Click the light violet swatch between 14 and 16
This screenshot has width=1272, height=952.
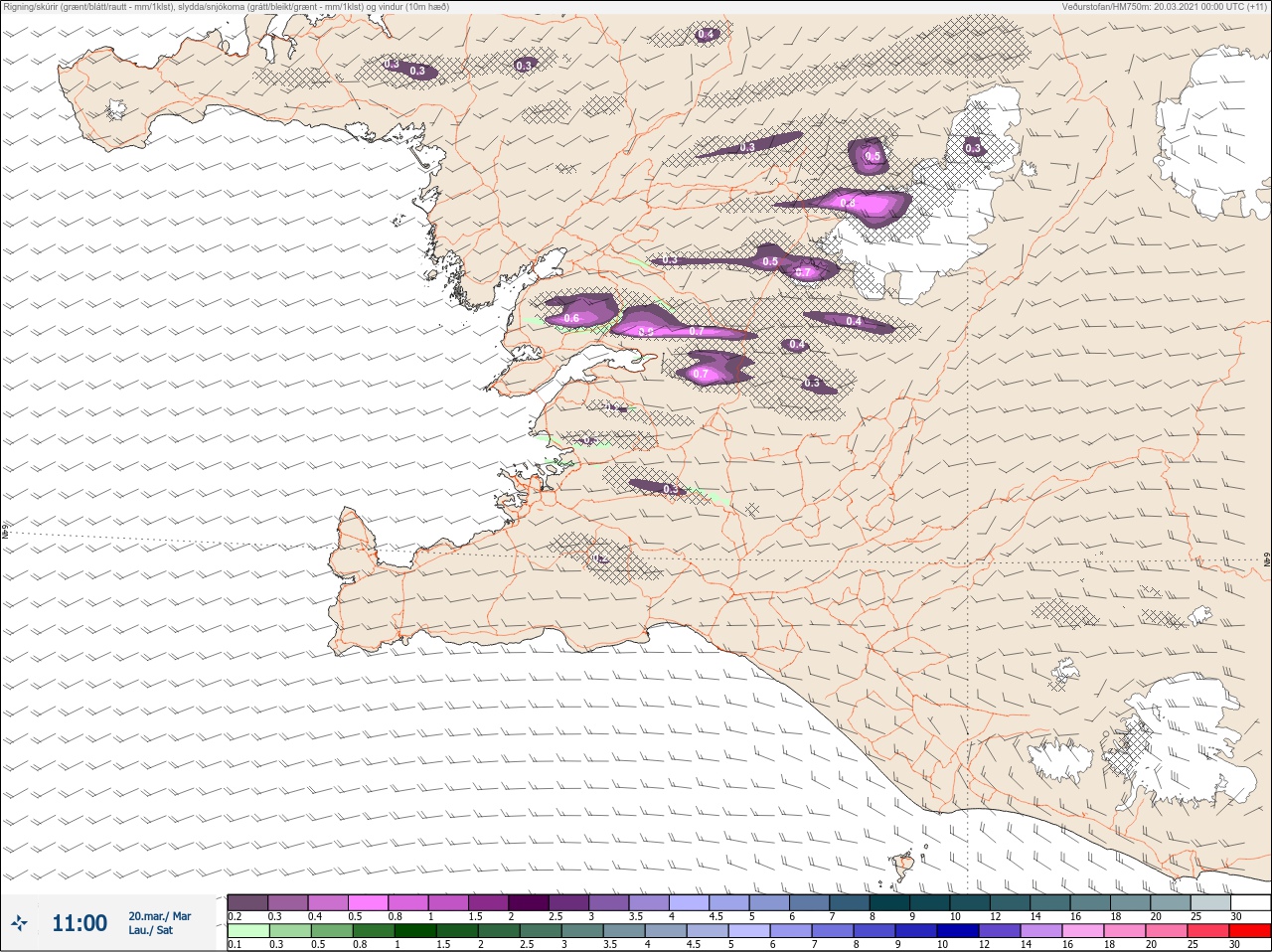click(1041, 931)
